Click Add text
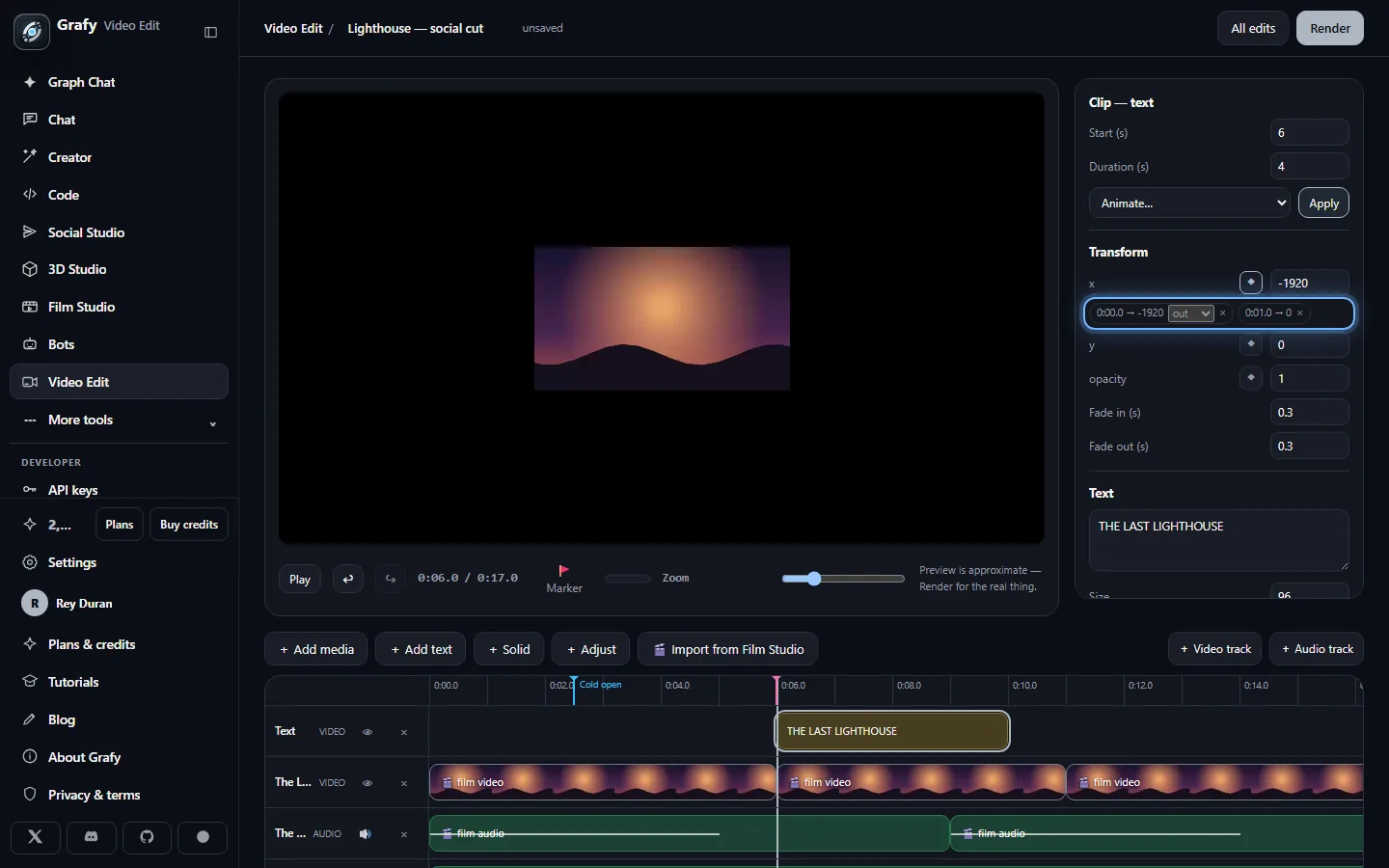 click(x=421, y=649)
